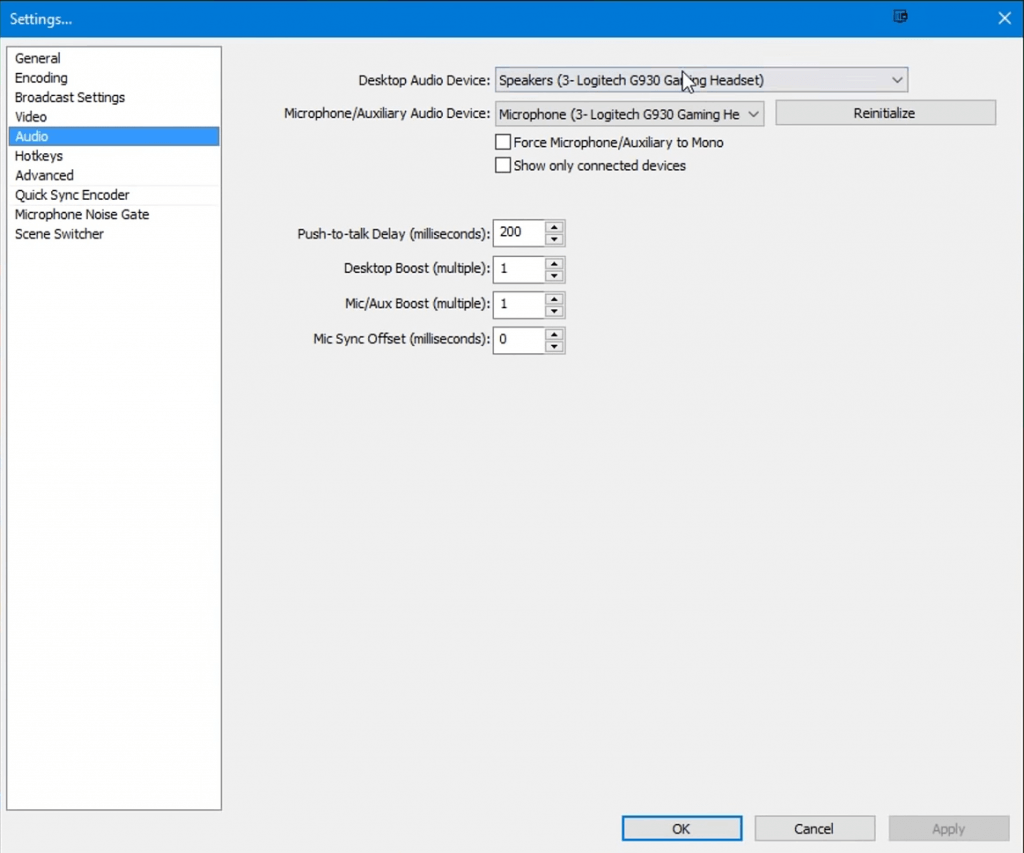Screen dimensions: 1024x853
Task: Decrease the Desktop Boost multiple
Action: point(554,276)
